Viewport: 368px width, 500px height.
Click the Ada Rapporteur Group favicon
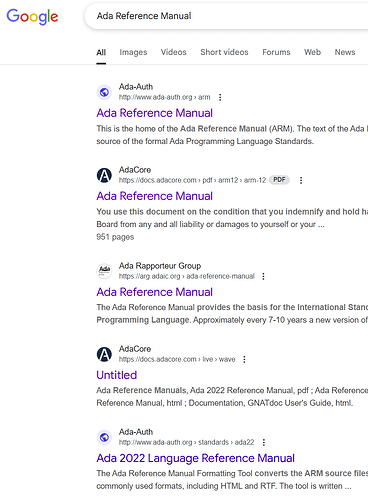coord(104,271)
